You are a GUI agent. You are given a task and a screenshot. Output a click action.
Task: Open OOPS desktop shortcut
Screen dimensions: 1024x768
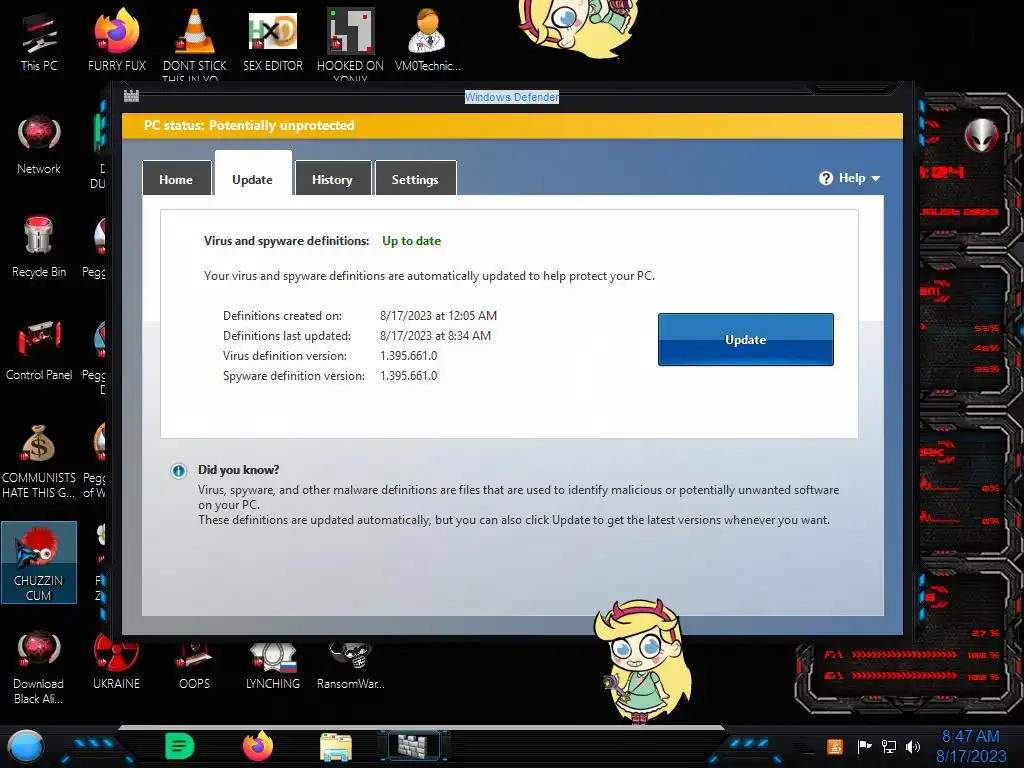click(x=194, y=666)
